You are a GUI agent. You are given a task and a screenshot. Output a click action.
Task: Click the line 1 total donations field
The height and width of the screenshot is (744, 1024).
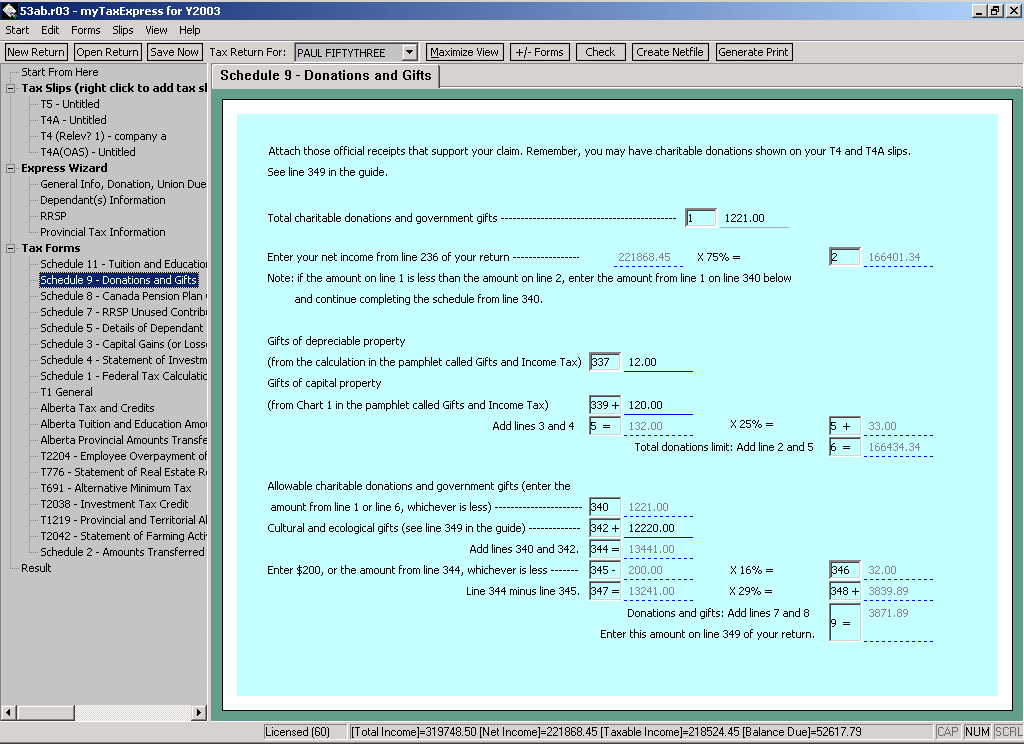[753, 218]
